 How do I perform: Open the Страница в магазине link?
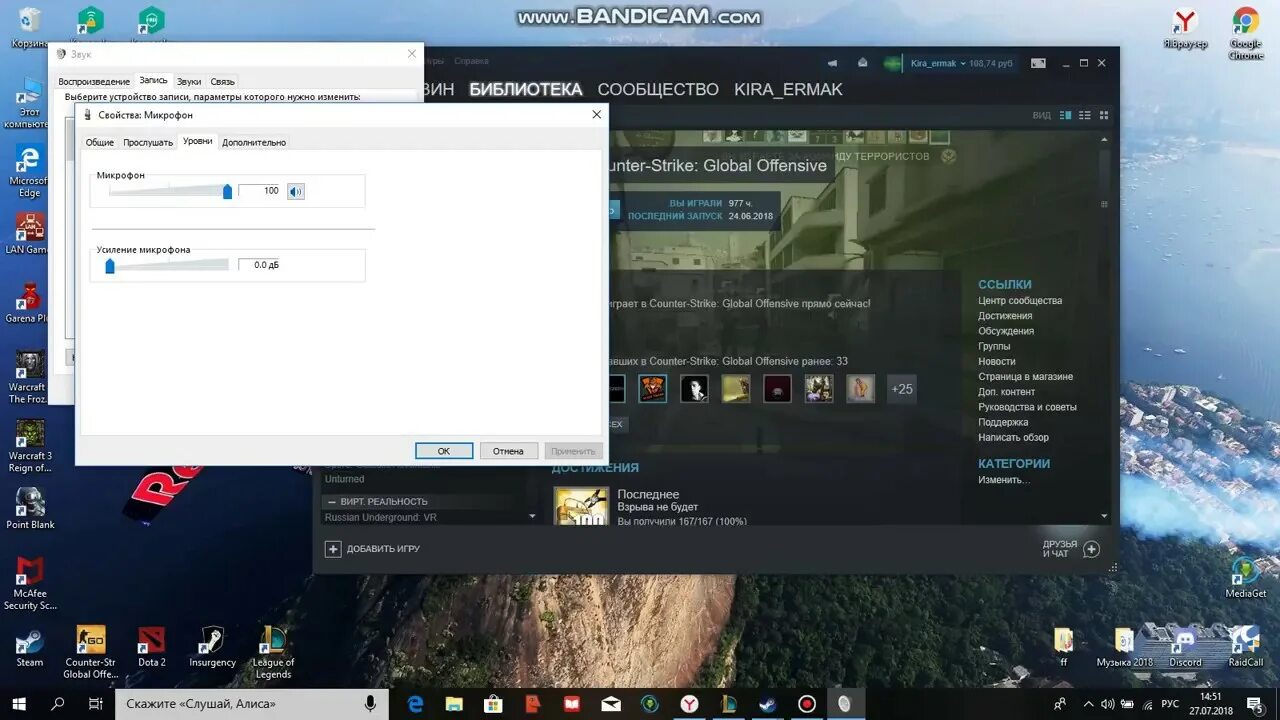(x=1025, y=377)
